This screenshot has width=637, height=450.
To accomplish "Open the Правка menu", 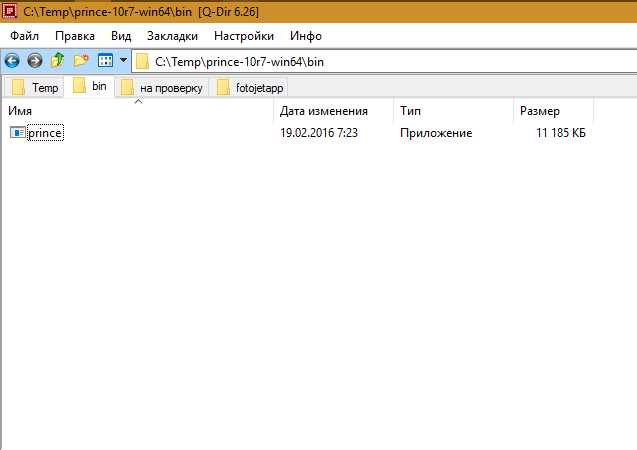I will pos(75,36).
